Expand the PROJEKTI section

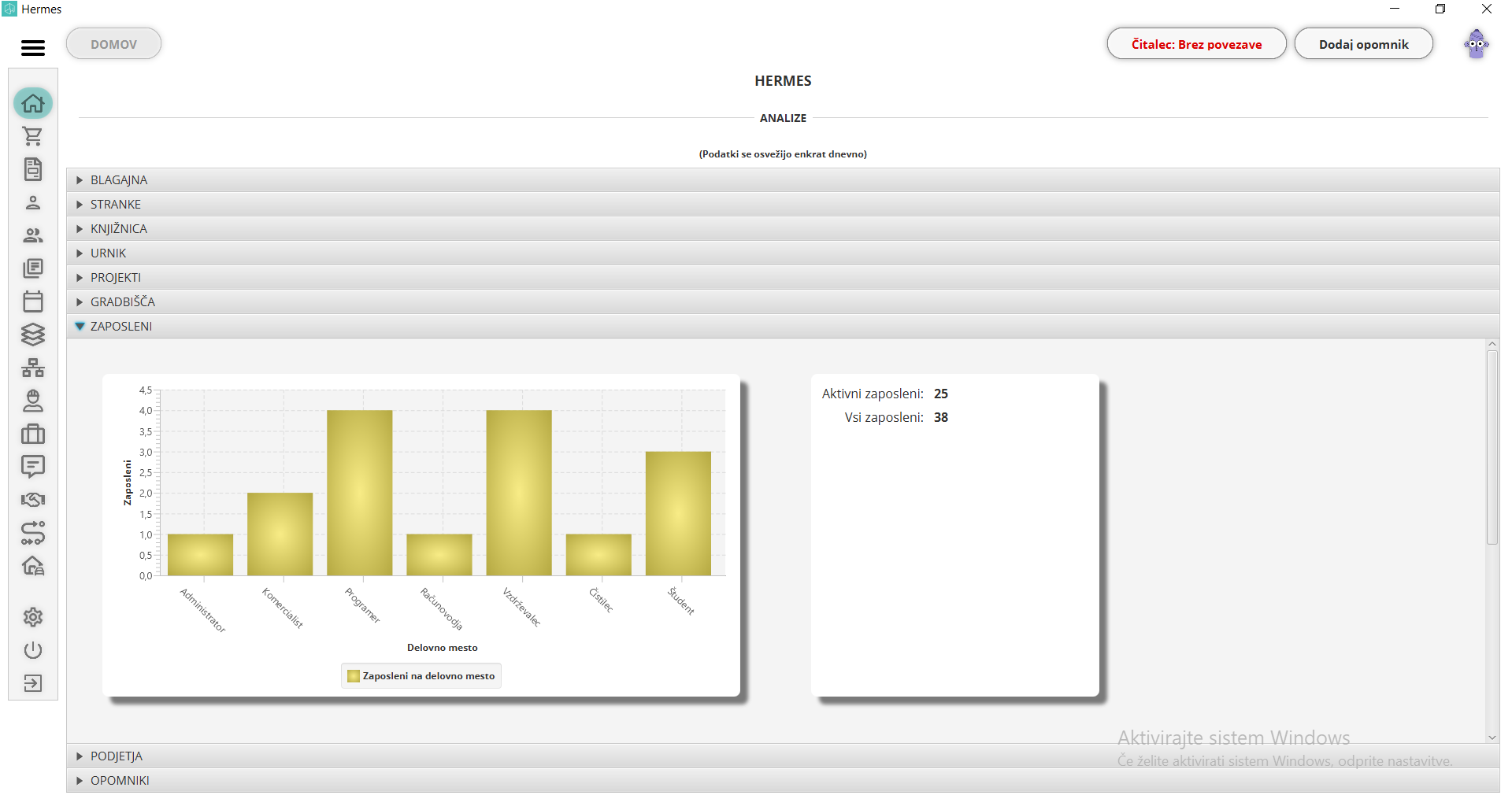[783, 278]
